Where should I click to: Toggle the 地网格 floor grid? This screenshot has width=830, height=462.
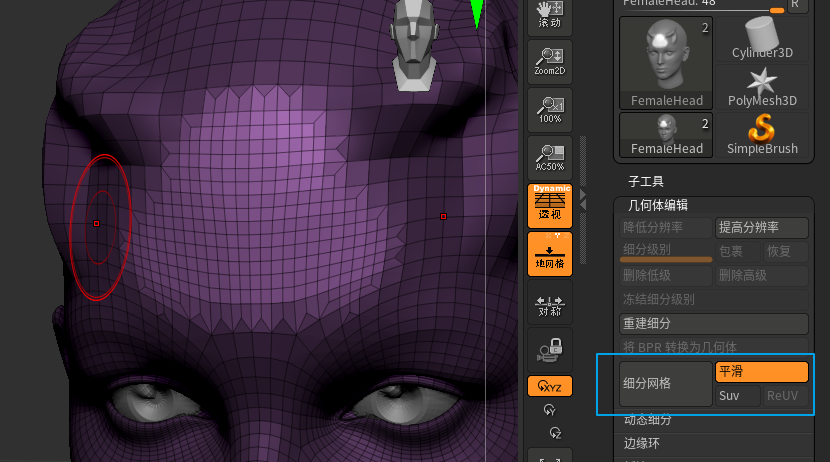pyautogui.click(x=549, y=254)
